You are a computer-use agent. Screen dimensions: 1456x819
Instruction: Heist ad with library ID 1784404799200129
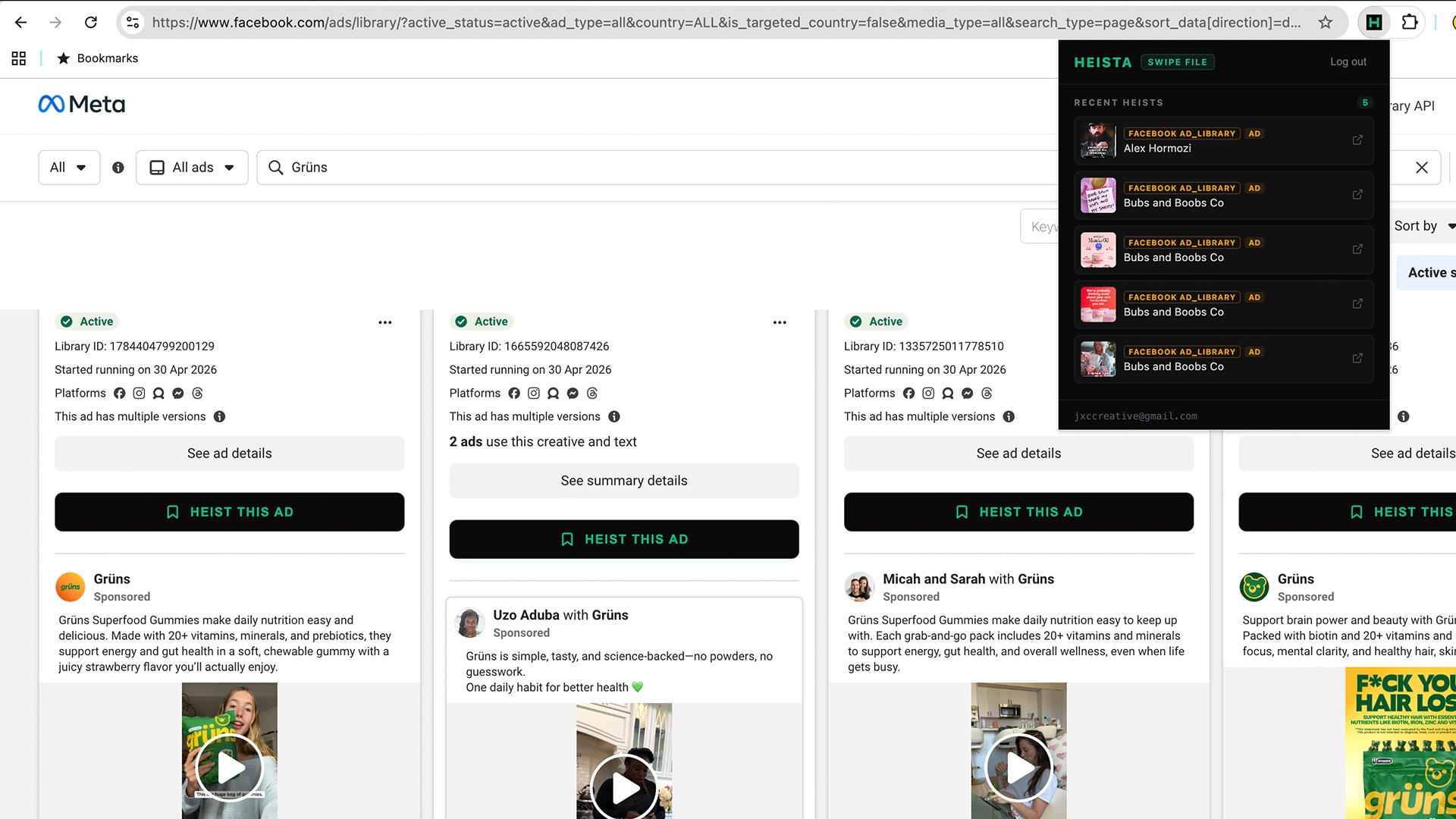(229, 512)
